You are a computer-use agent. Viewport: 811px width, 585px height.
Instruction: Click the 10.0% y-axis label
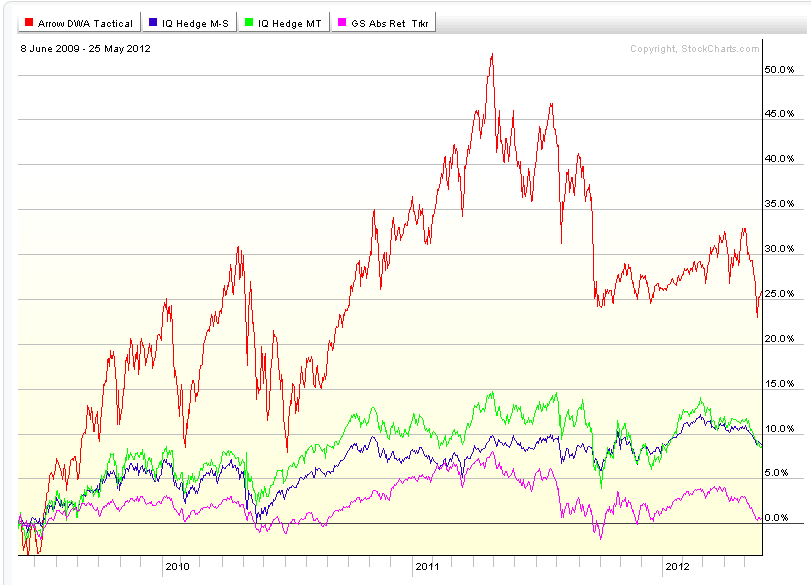[x=780, y=429]
